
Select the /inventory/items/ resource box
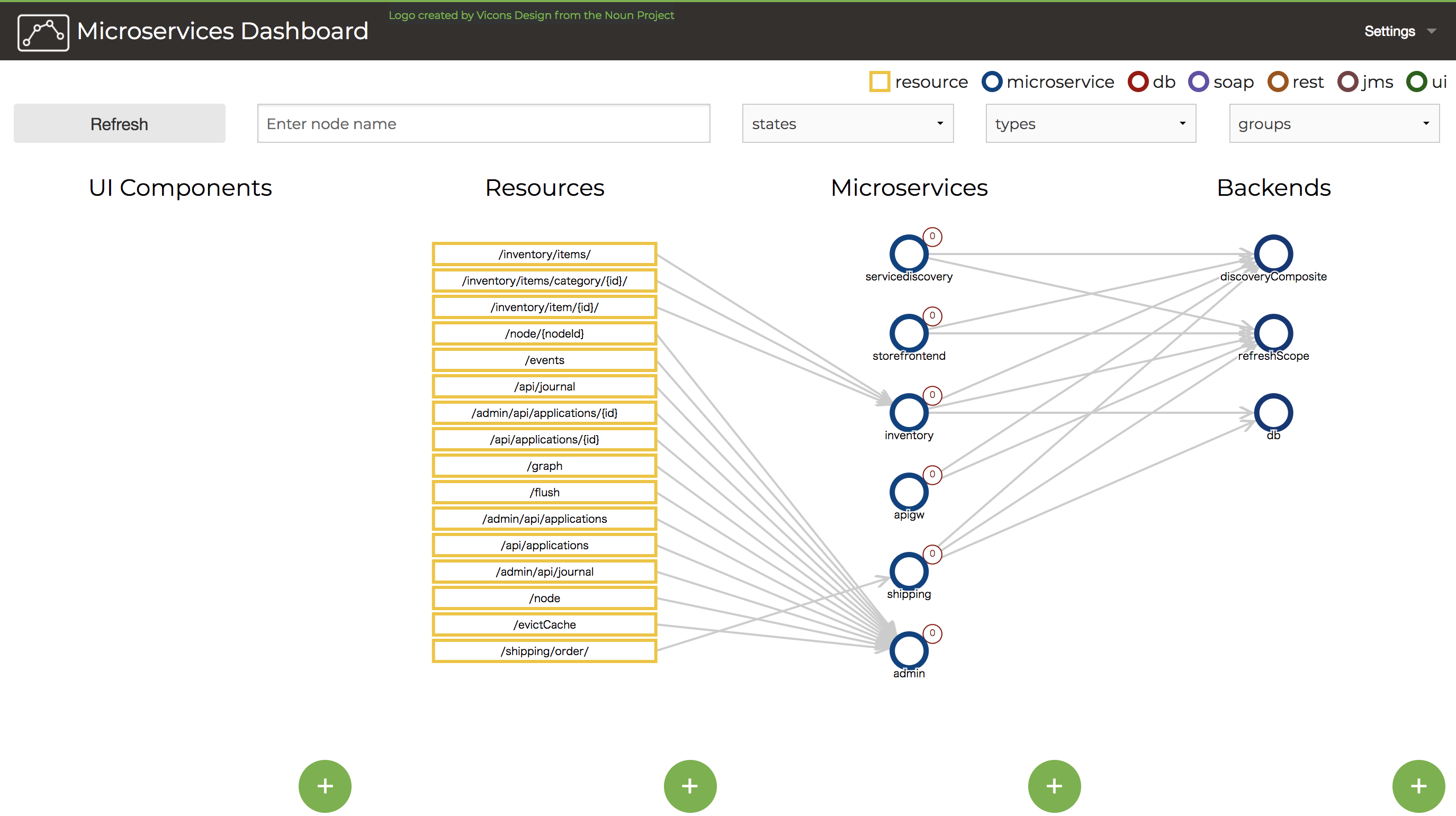544,255
